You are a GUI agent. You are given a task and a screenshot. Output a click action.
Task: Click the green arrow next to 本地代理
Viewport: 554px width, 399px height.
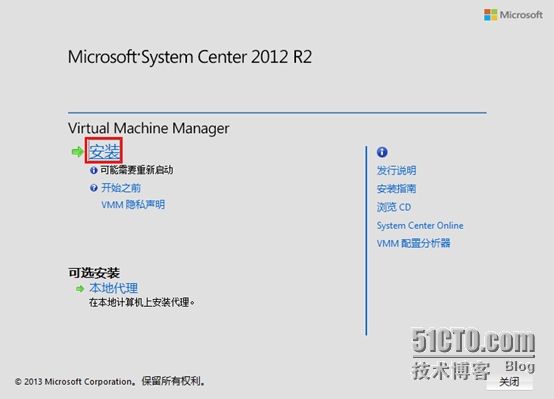[x=80, y=289]
